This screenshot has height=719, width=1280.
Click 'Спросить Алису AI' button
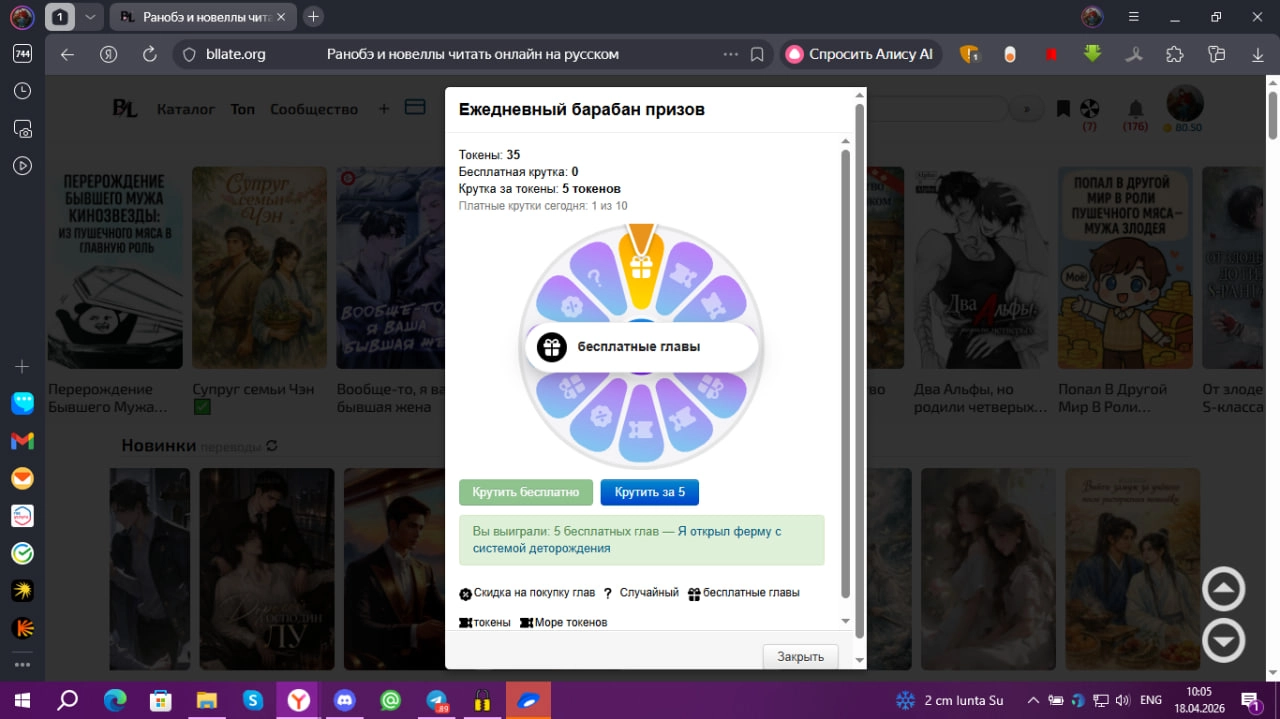(860, 55)
